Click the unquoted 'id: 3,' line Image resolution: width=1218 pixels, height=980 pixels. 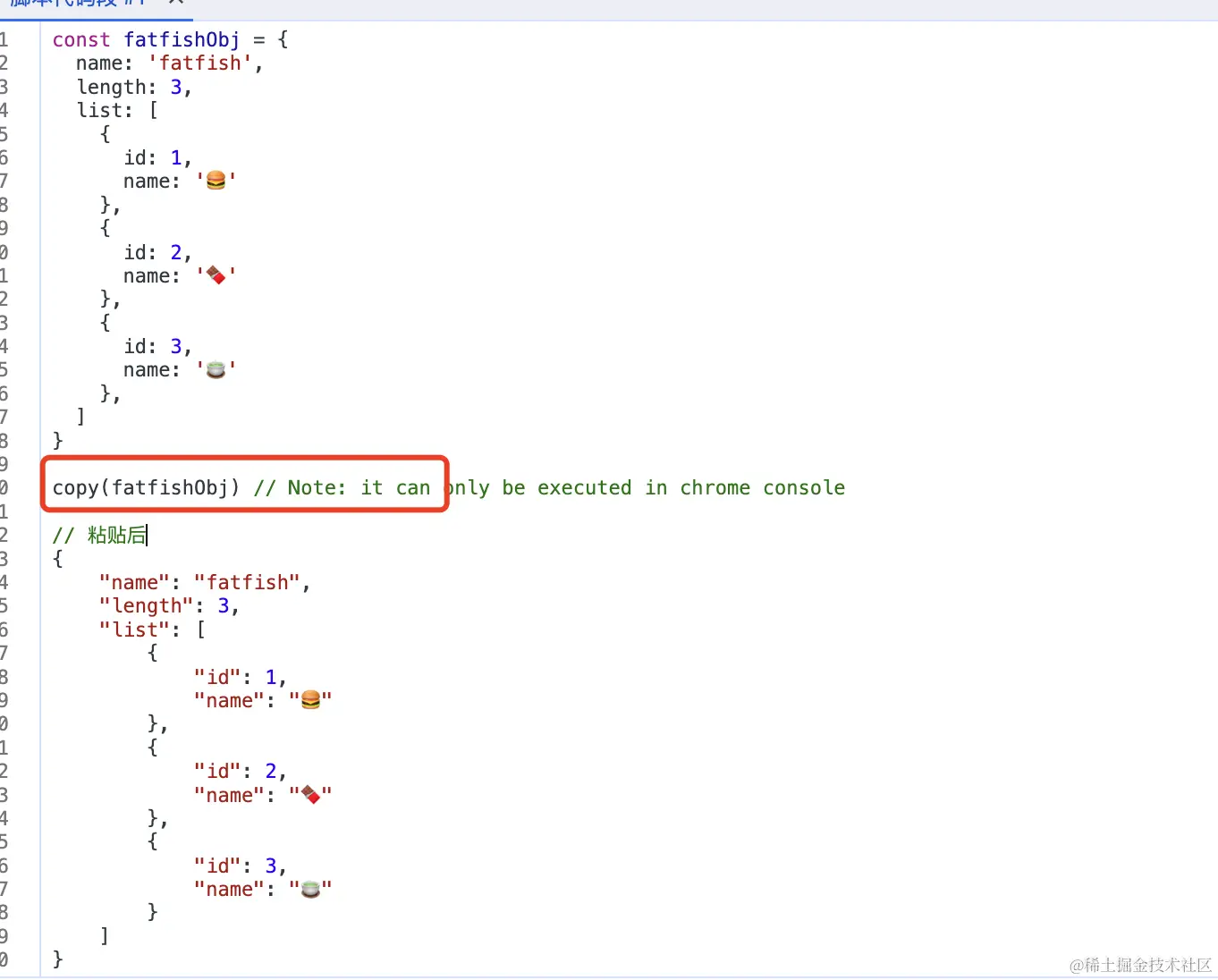coord(157,347)
